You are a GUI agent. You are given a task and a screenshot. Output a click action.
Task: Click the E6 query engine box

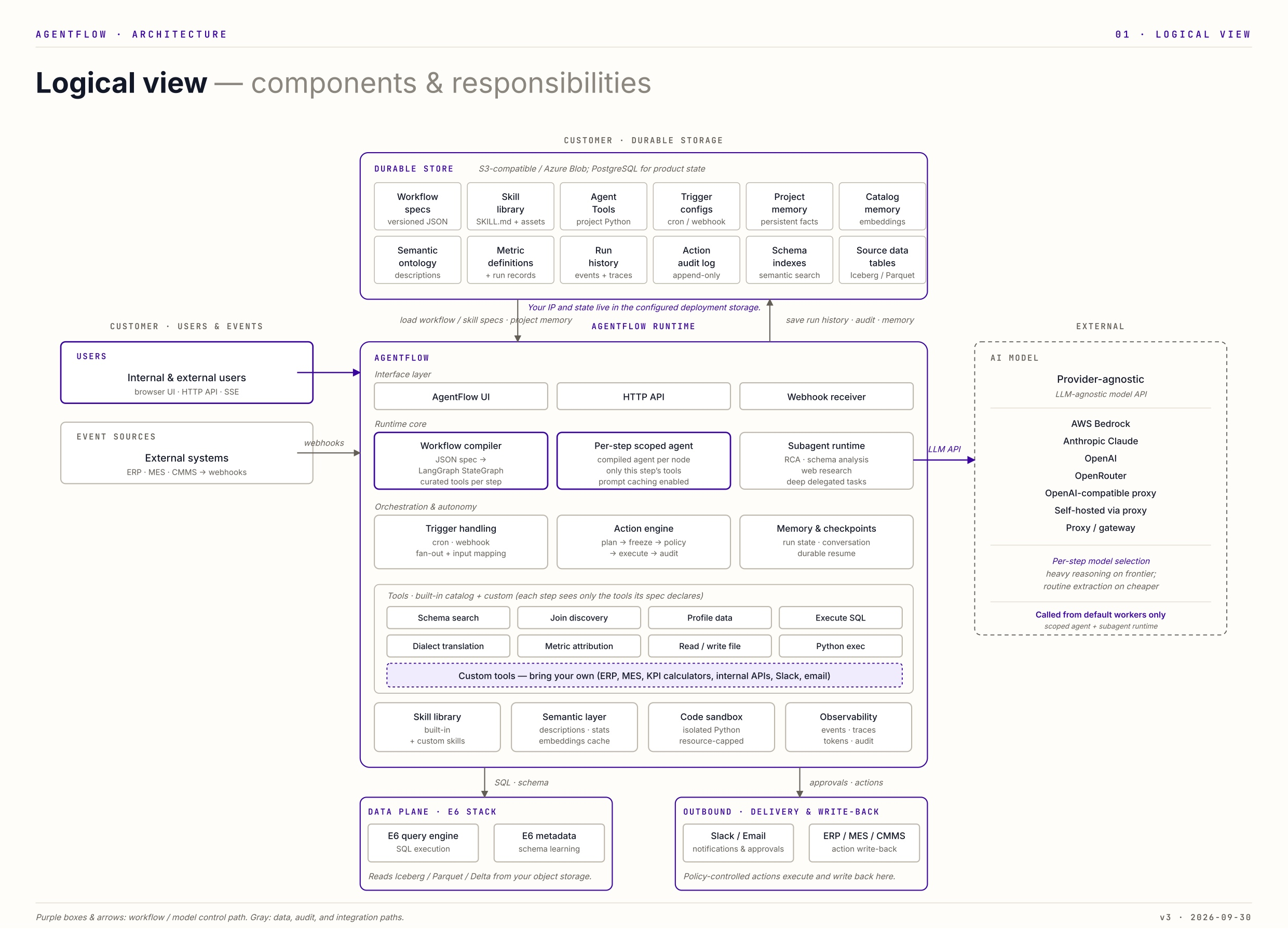tap(423, 843)
